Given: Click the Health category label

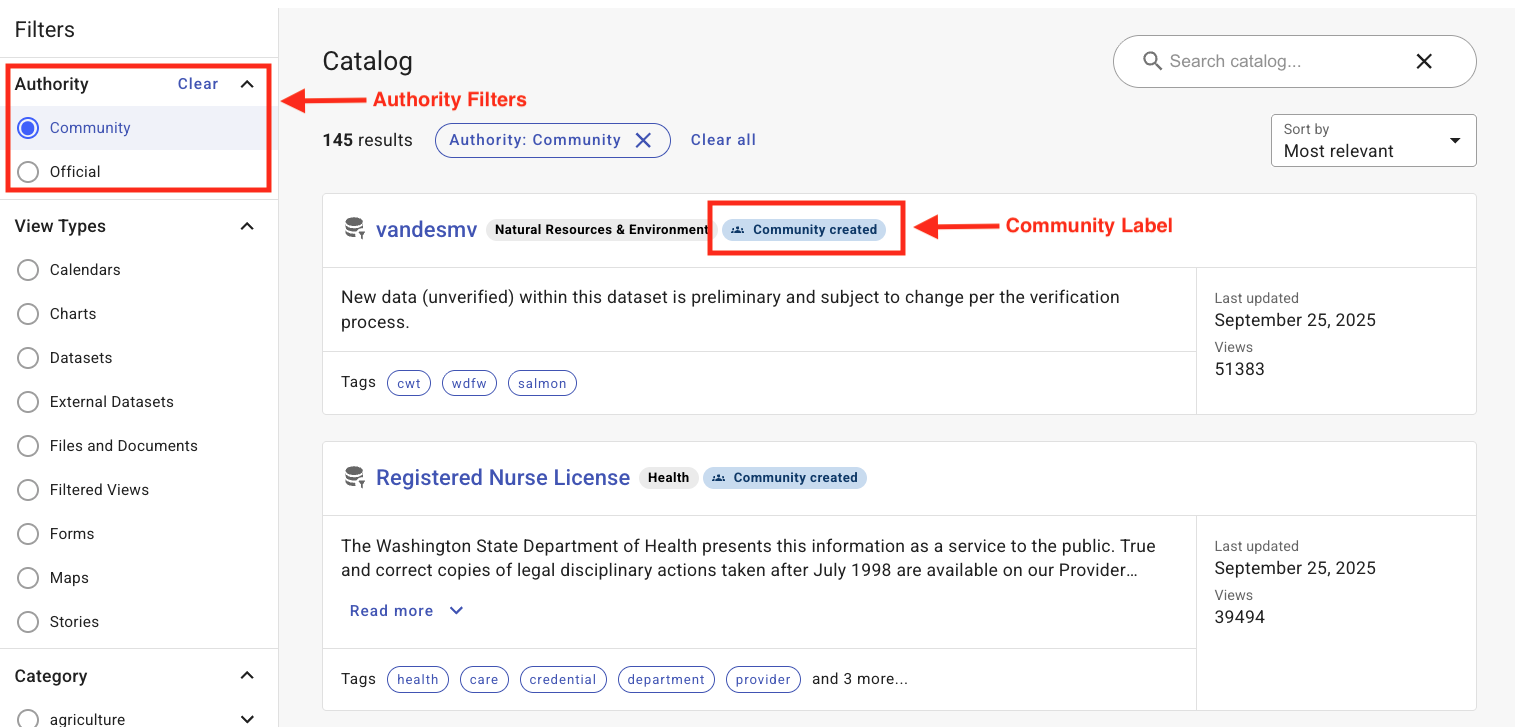Looking at the screenshot, I should click(668, 477).
